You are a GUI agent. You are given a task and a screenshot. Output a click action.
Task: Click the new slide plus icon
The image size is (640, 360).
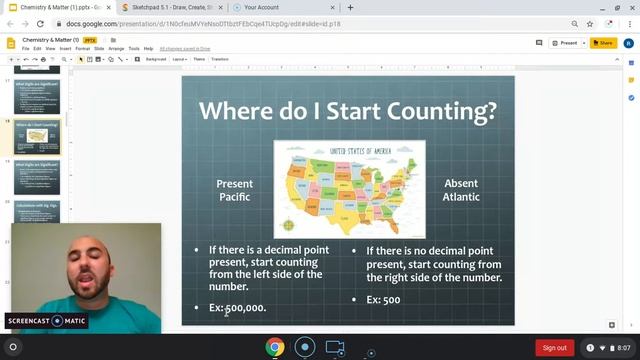[x=11, y=60]
